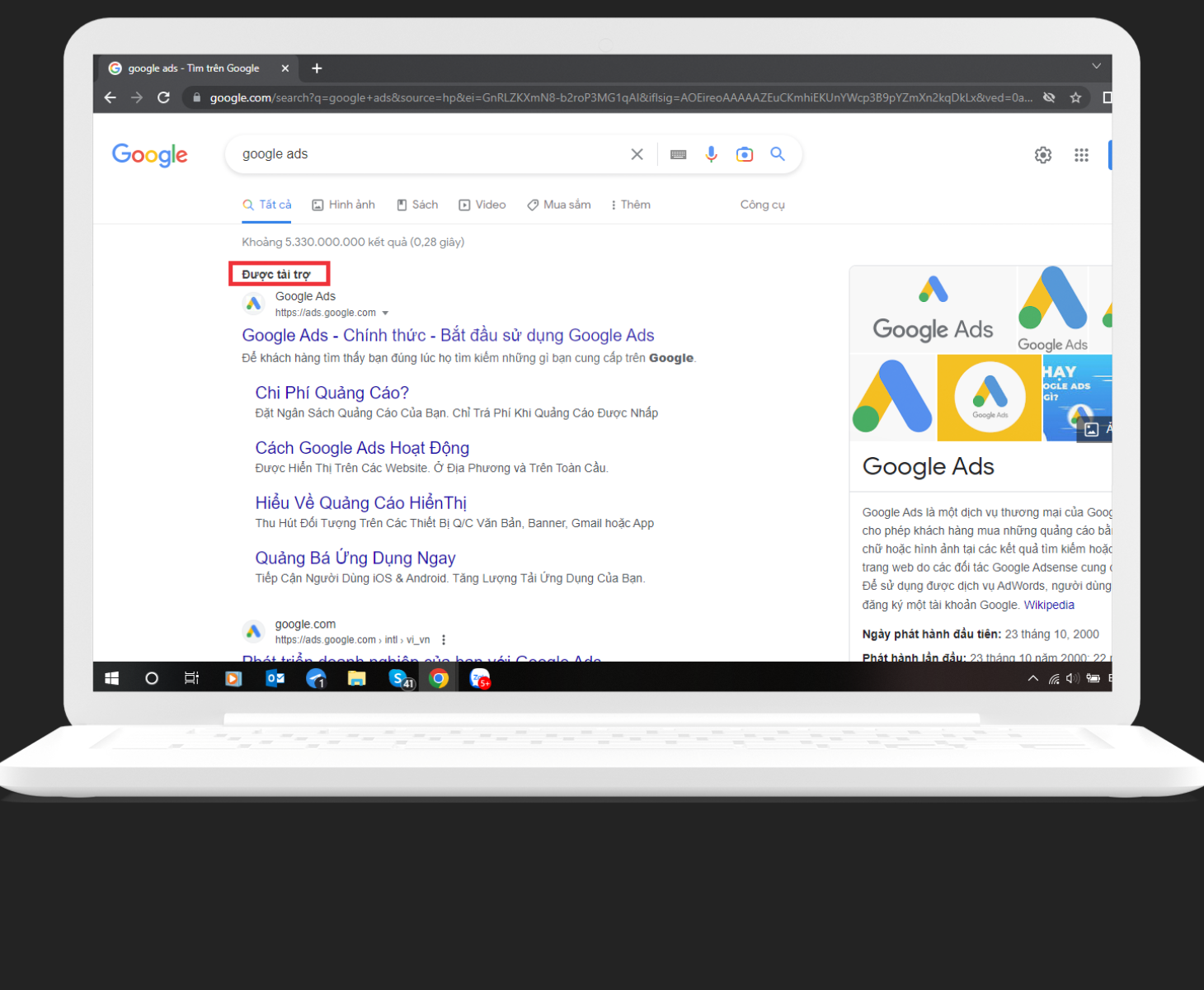Image resolution: width=1204 pixels, height=990 pixels.
Task: Switch to the Hình ảnh tab
Action: (x=343, y=205)
